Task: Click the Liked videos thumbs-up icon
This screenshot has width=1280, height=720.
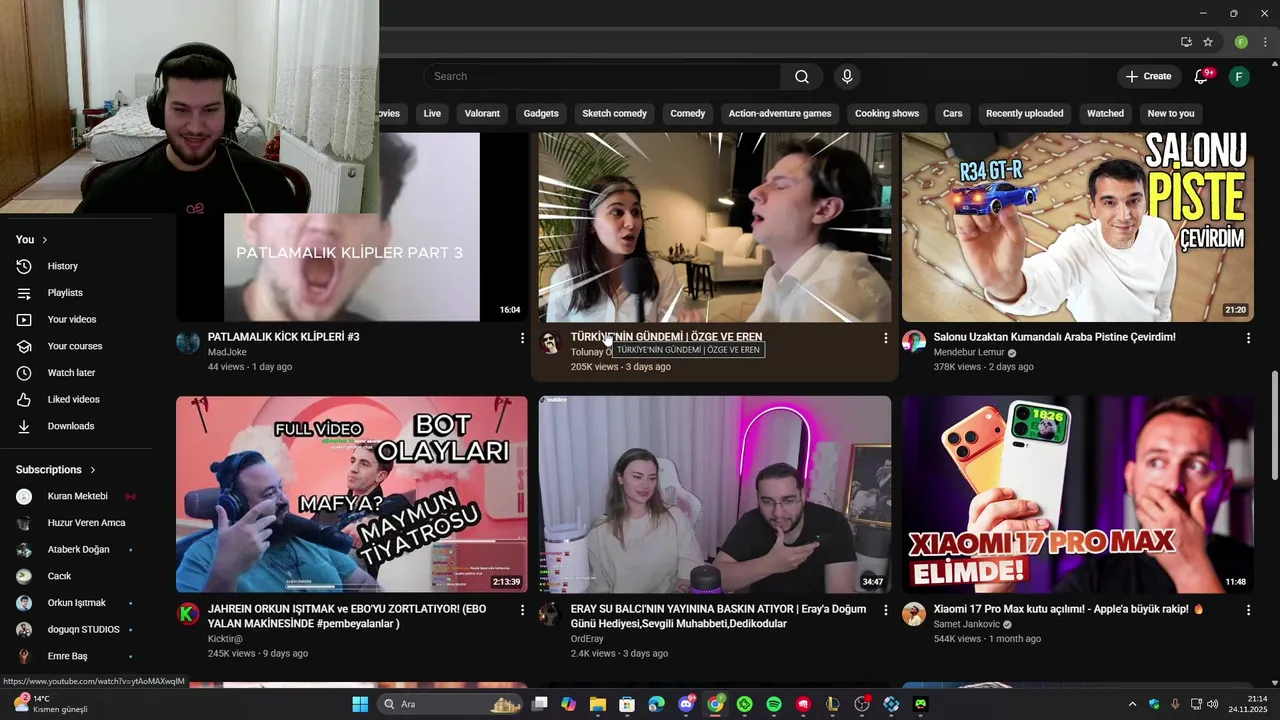Action: (24, 400)
